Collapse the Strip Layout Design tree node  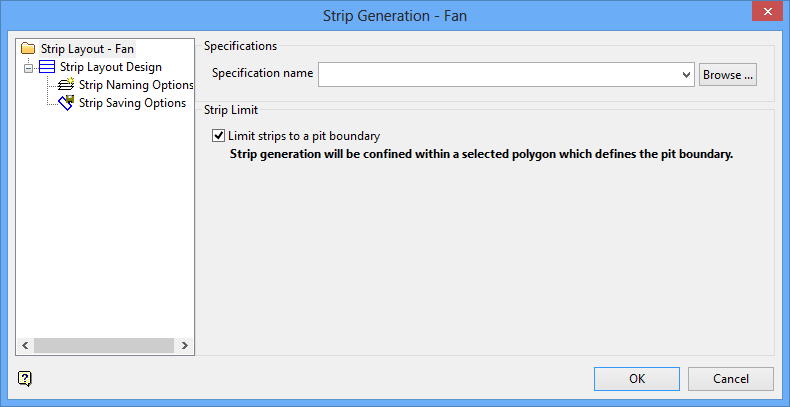tap(29, 67)
